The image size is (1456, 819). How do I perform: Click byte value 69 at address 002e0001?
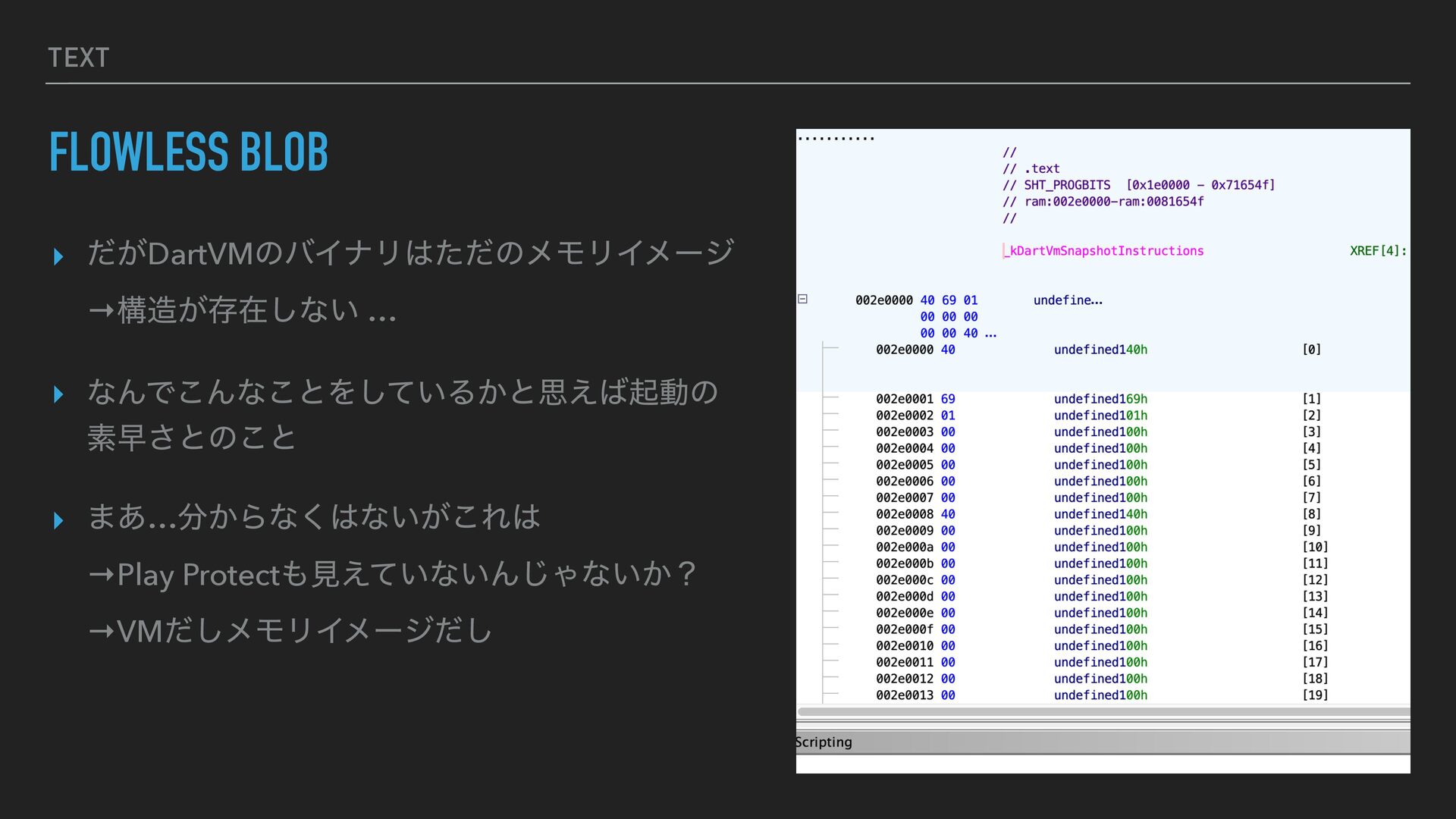(948, 399)
